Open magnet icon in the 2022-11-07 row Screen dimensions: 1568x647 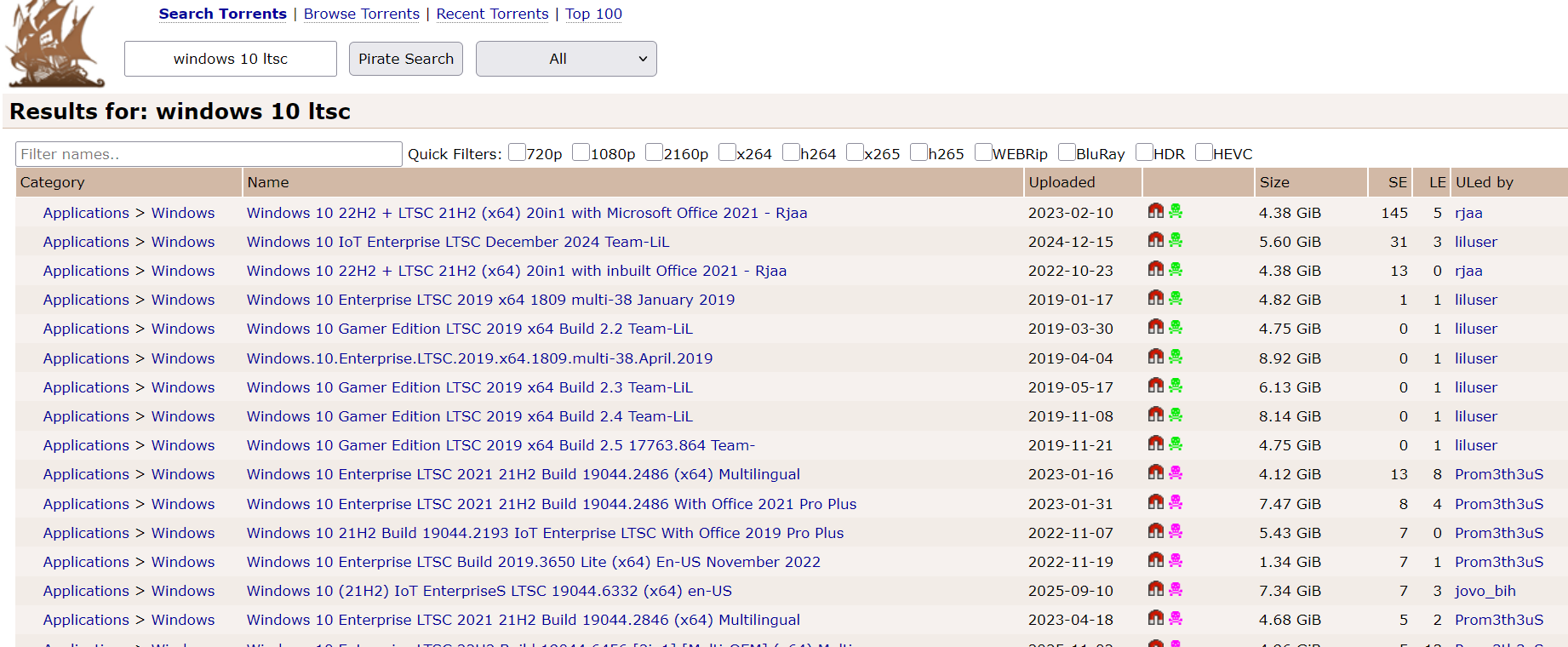click(1155, 531)
